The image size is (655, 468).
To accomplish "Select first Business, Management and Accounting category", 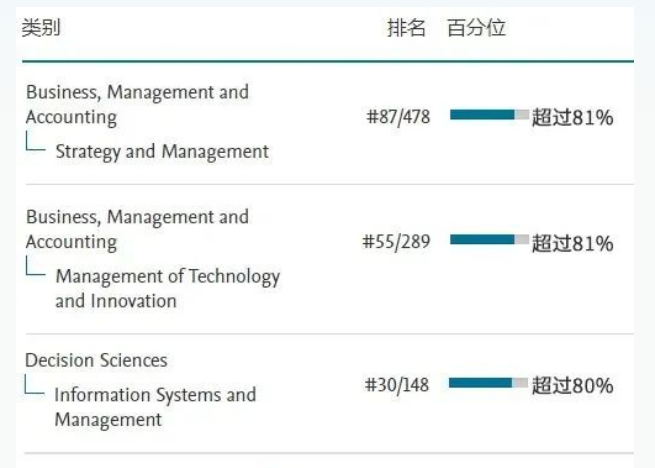I will click(137, 104).
